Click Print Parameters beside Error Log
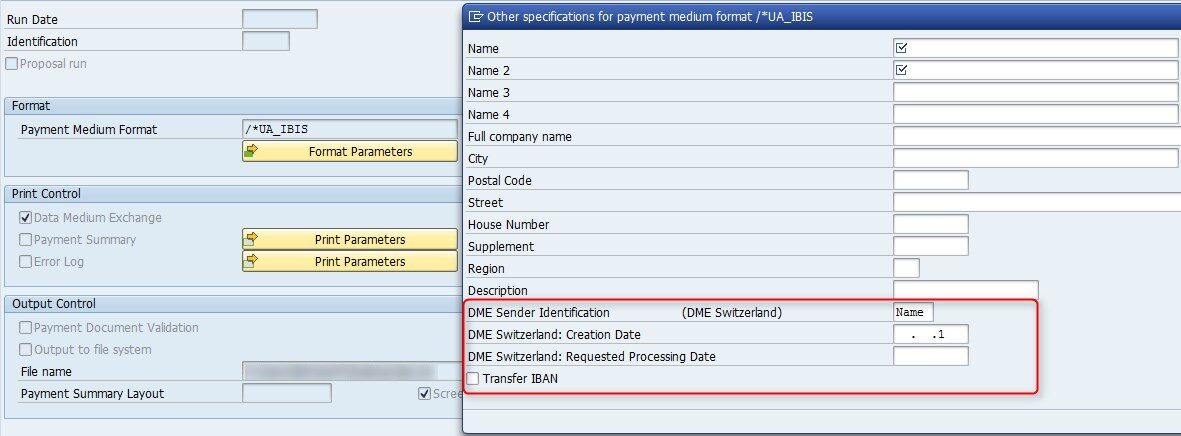1181x436 pixels. click(x=350, y=261)
